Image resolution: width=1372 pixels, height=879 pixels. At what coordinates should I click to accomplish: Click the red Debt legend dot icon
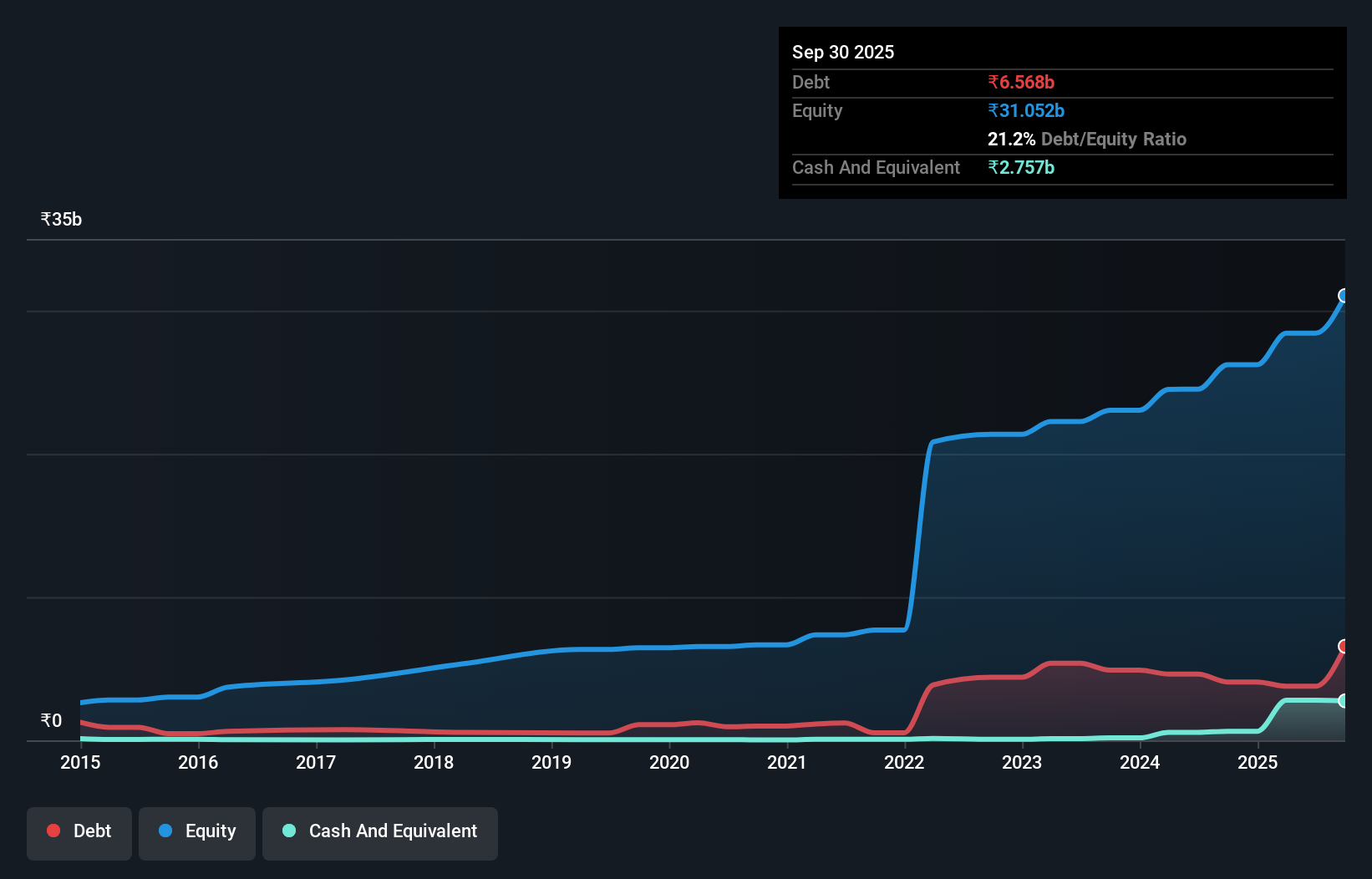53,831
